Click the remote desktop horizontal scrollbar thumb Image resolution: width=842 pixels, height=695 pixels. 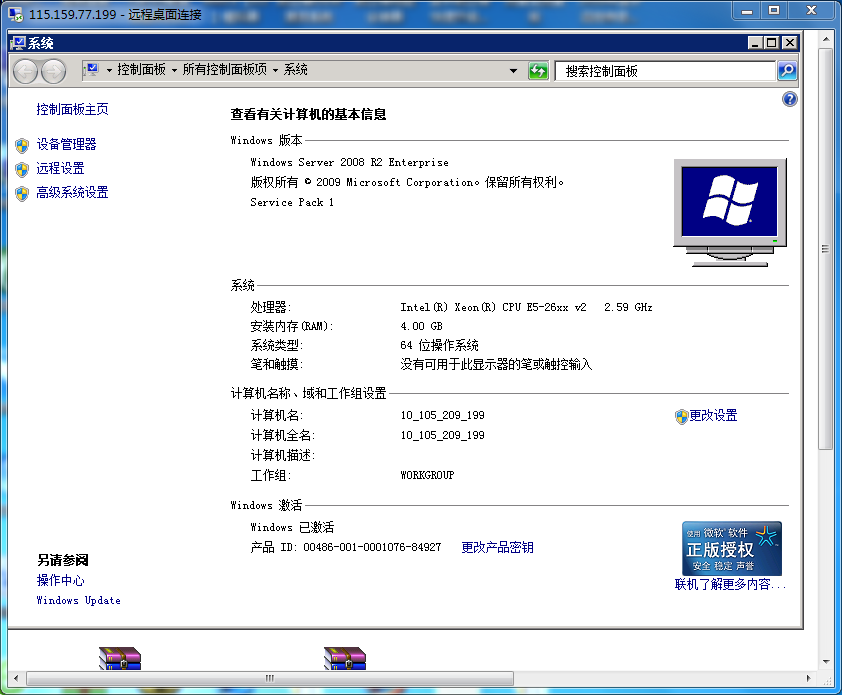click(270, 679)
